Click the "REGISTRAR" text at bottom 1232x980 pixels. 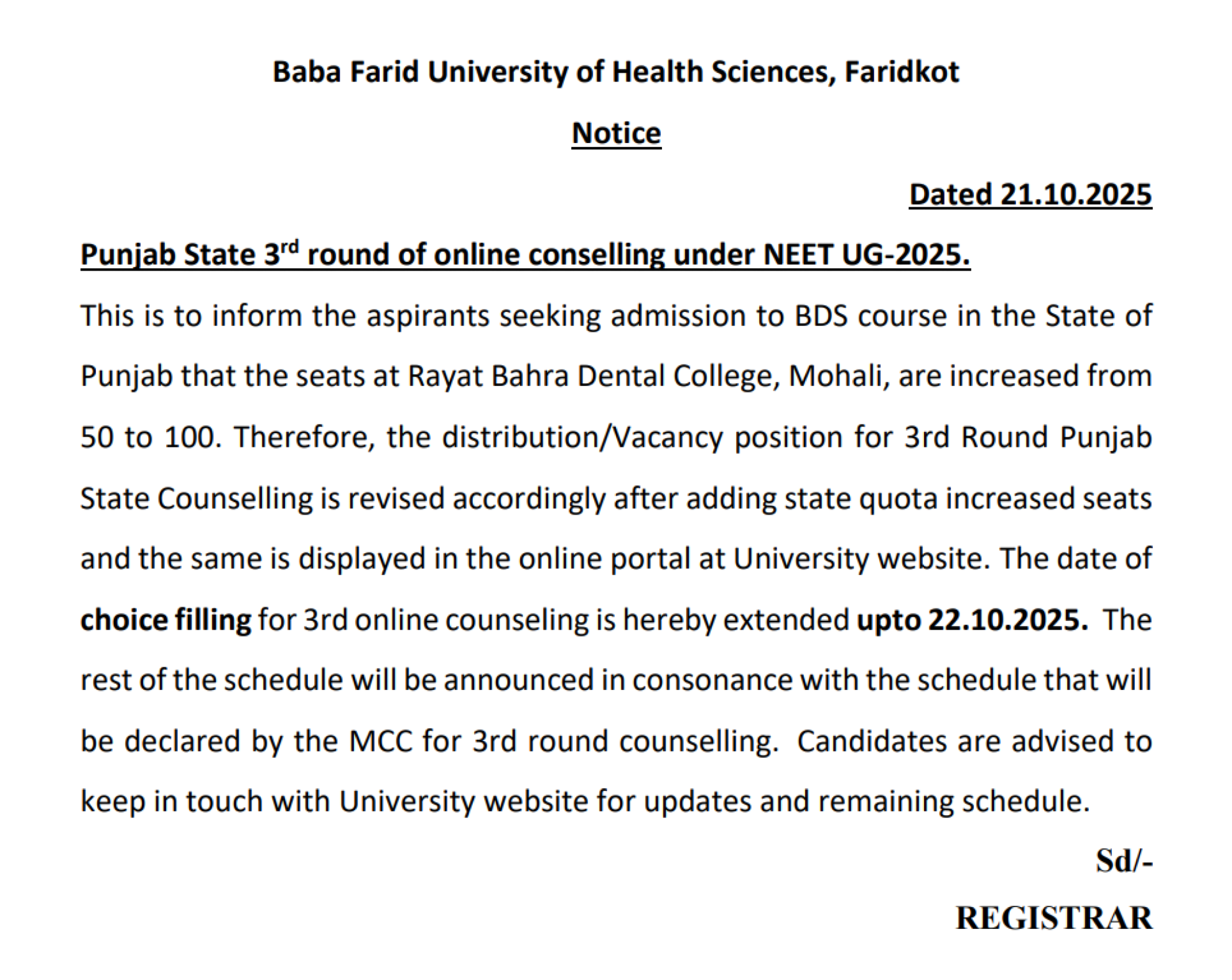click(1053, 918)
